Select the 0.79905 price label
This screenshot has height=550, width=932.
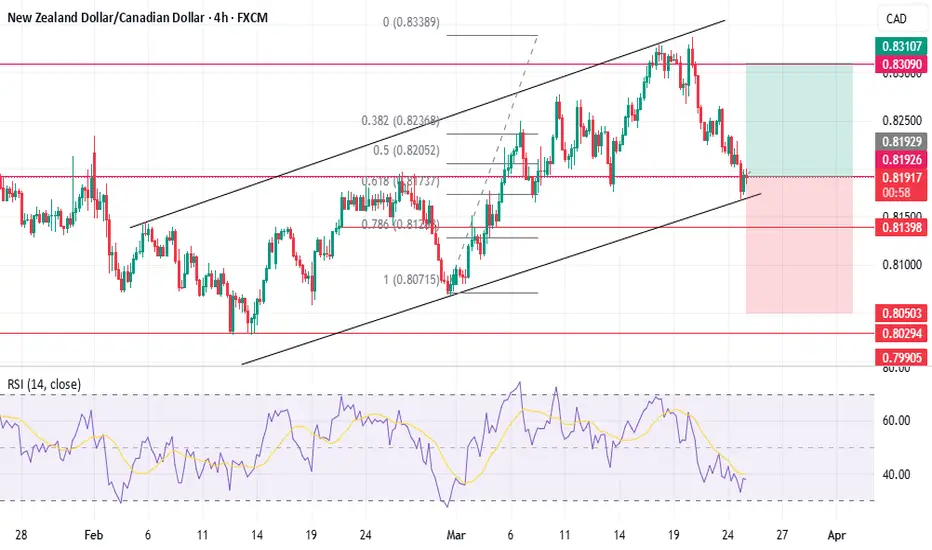point(901,357)
